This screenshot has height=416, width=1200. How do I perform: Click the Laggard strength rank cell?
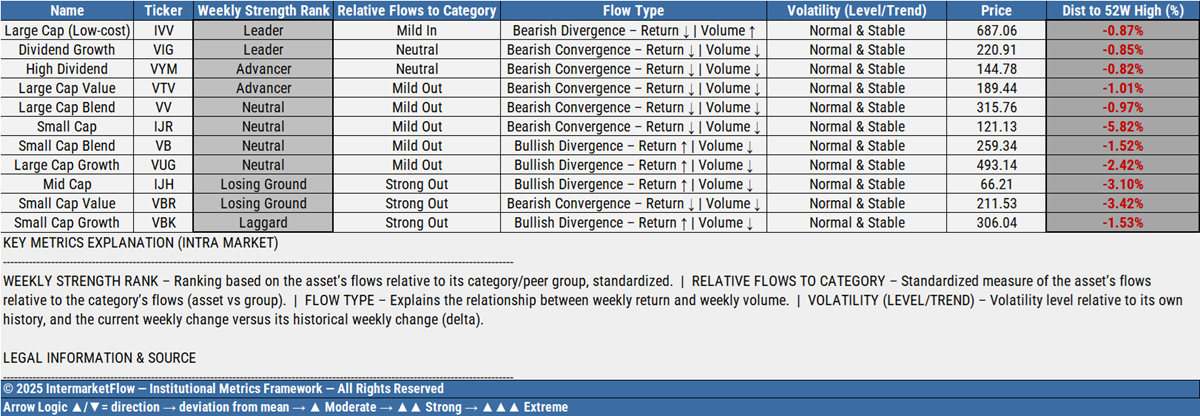tap(263, 222)
